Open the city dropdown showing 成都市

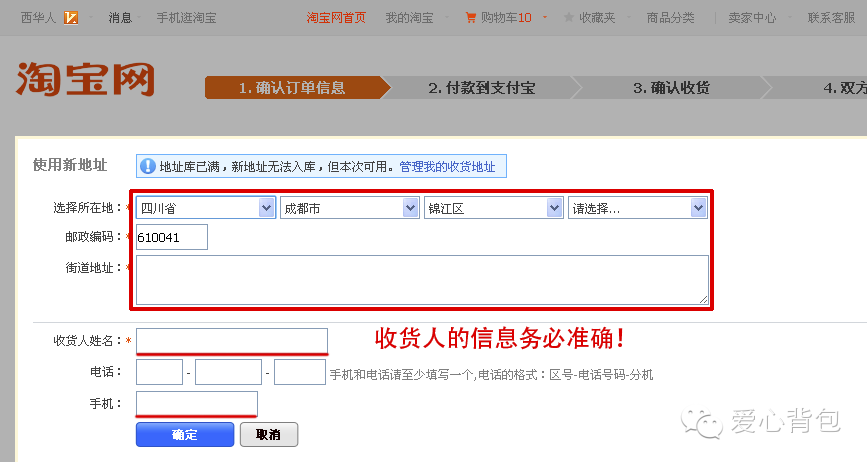pyautogui.click(x=349, y=208)
